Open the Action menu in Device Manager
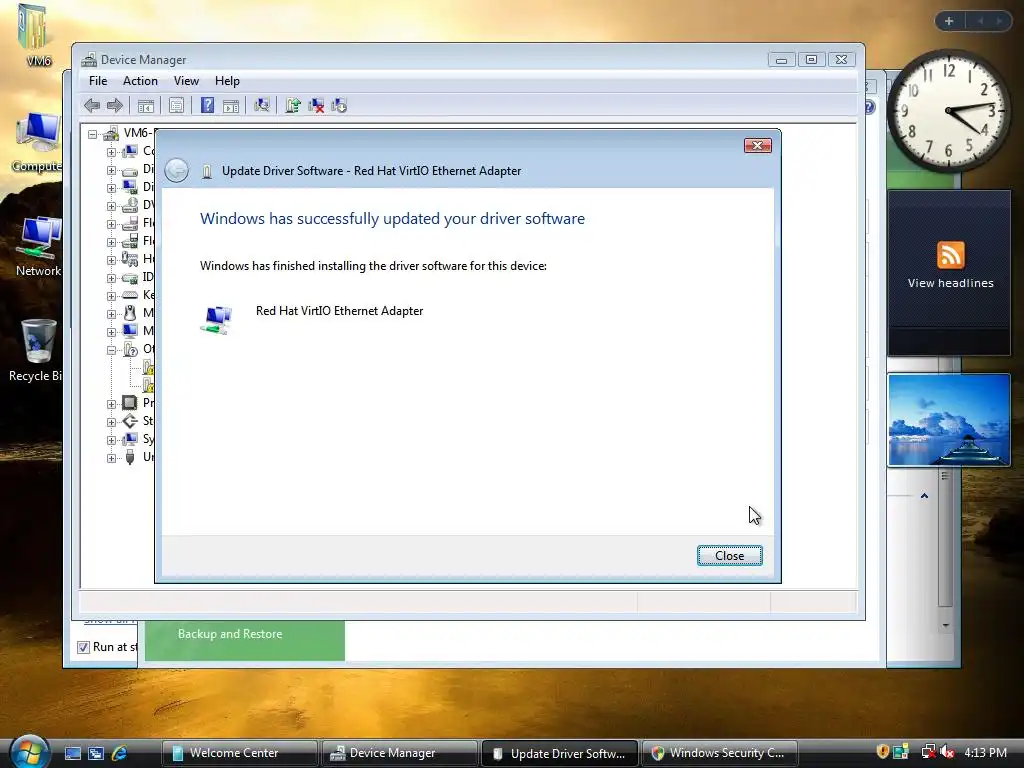This screenshot has width=1024, height=768. pos(140,81)
